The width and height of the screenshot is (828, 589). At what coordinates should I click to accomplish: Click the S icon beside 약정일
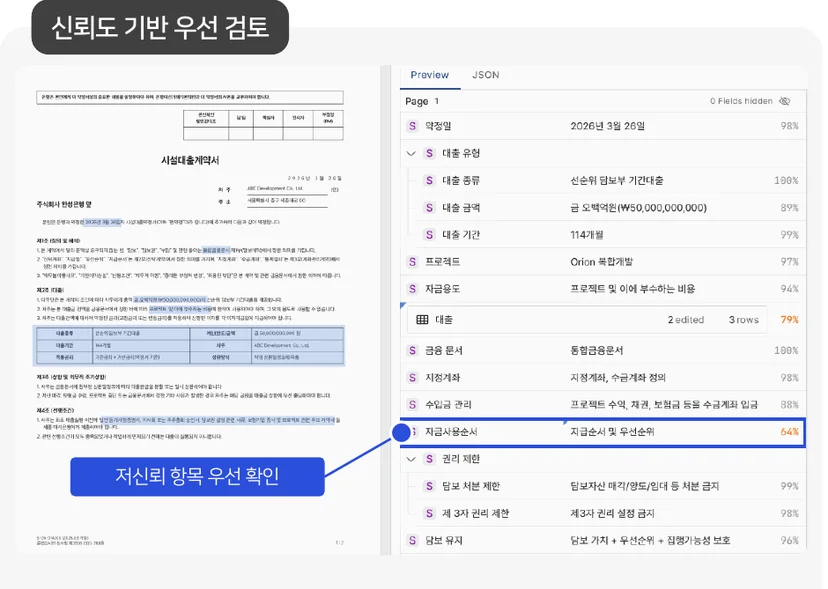412,126
